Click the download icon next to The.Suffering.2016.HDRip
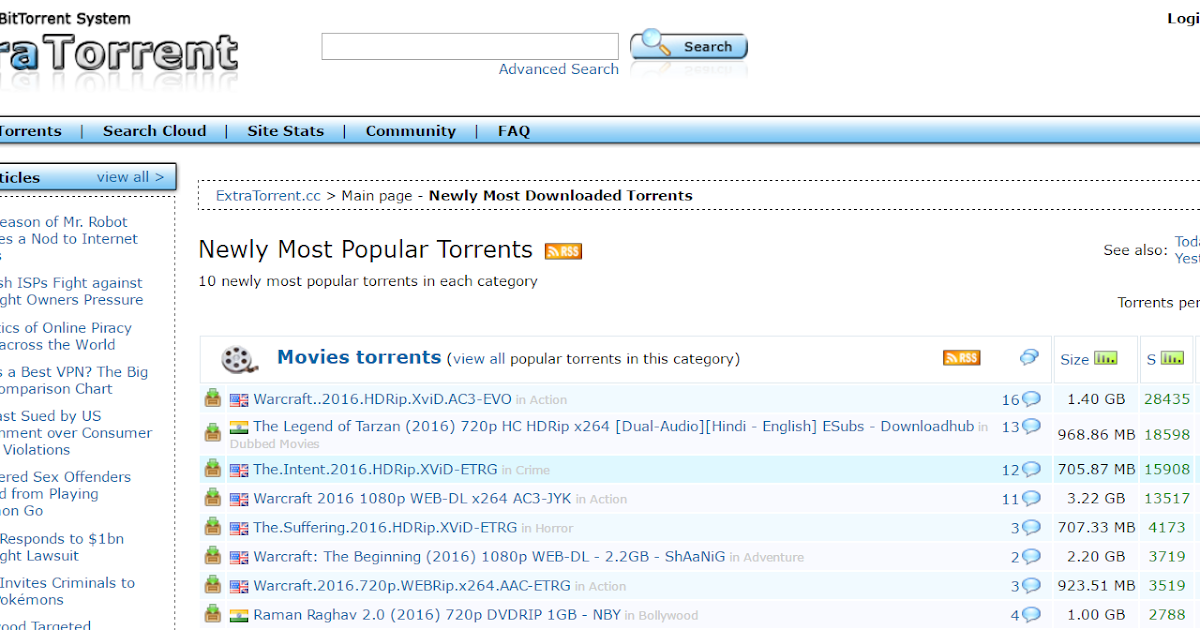 [212, 527]
